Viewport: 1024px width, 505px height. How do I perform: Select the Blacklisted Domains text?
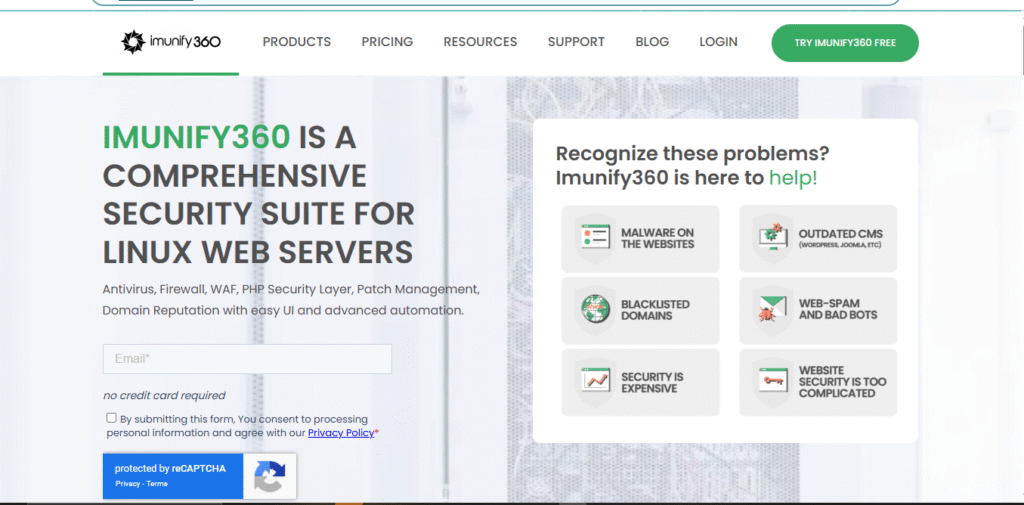click(x=655, y=310)
